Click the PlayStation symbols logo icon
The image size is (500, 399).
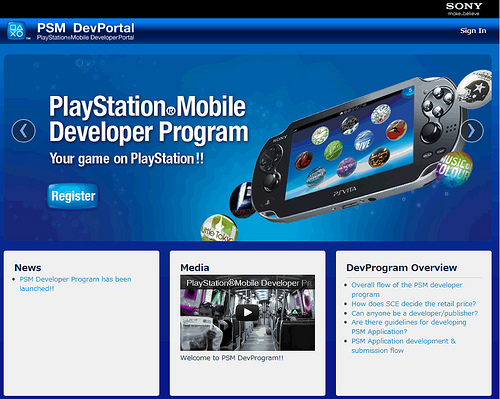pos(16,30)
